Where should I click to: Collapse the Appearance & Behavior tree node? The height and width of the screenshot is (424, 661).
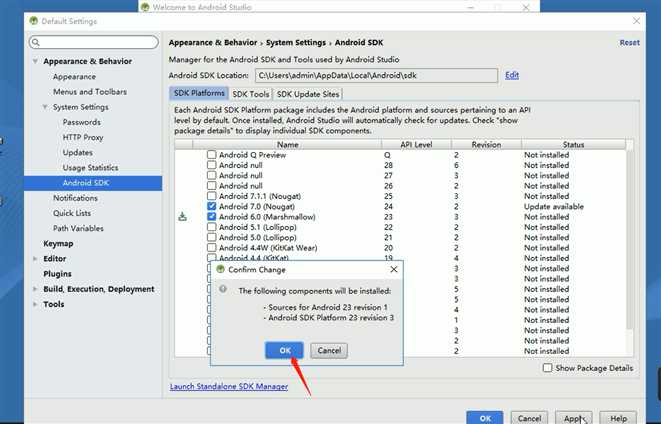(x=35, y=61)
